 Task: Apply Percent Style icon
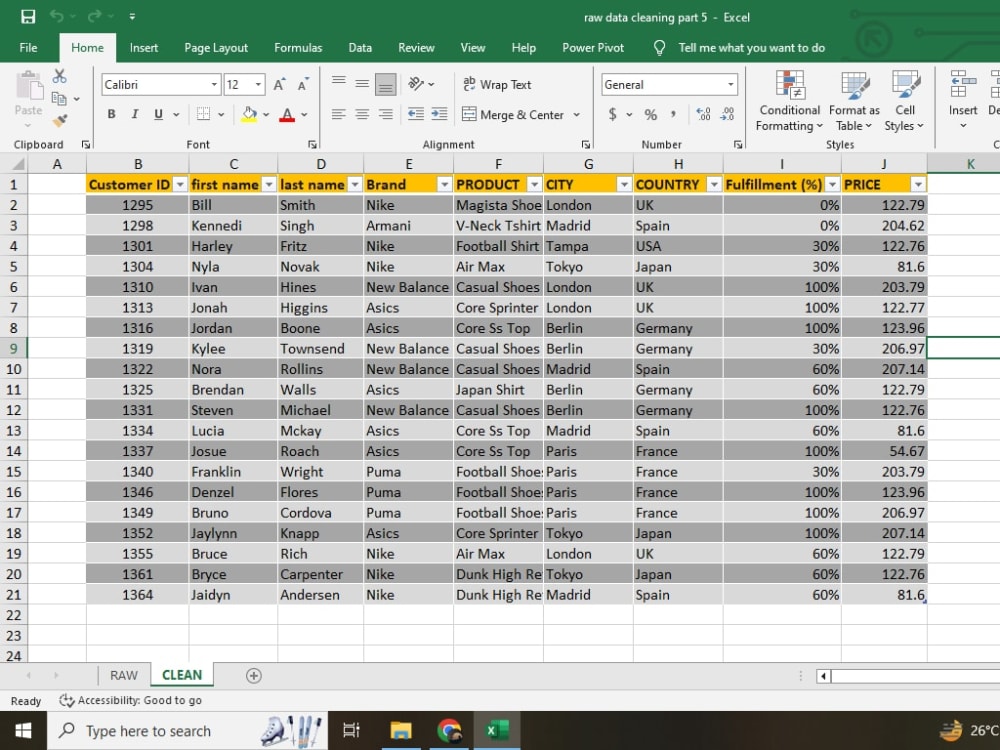651,115
